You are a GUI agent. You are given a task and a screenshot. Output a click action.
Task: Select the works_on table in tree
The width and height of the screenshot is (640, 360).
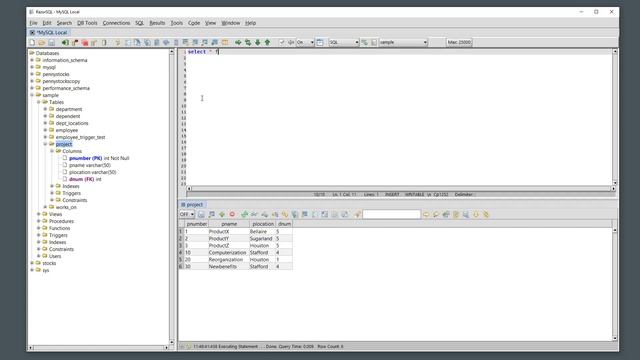click(x=66, y=207)
